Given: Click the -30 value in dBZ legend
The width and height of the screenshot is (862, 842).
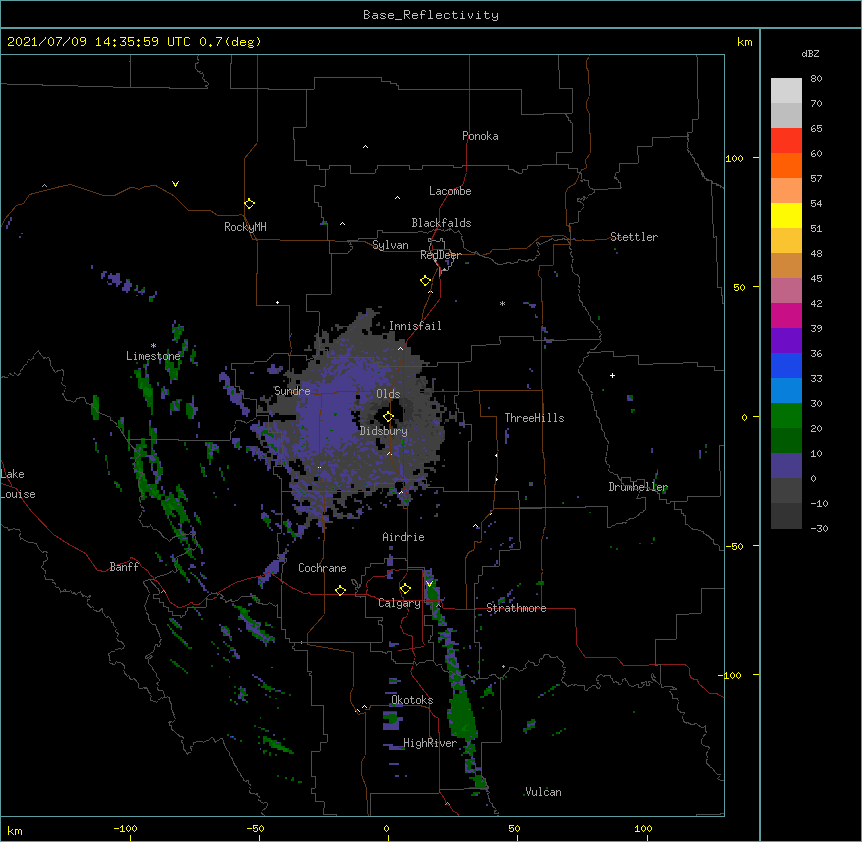Looking at the screenshot, I should click(x=819, y=528).
